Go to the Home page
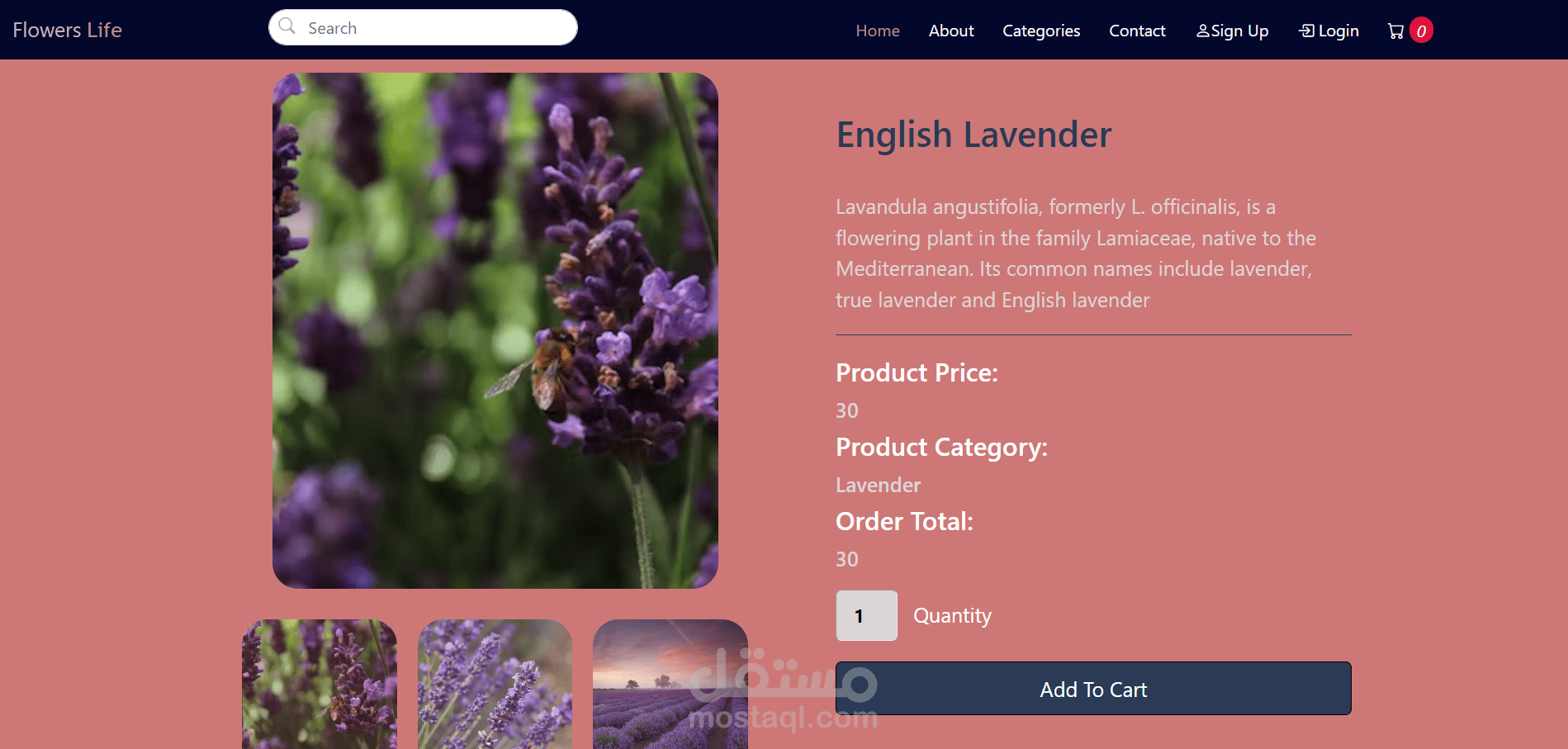Viewport: 1568px width, 749px height. [x=878, y=31]
